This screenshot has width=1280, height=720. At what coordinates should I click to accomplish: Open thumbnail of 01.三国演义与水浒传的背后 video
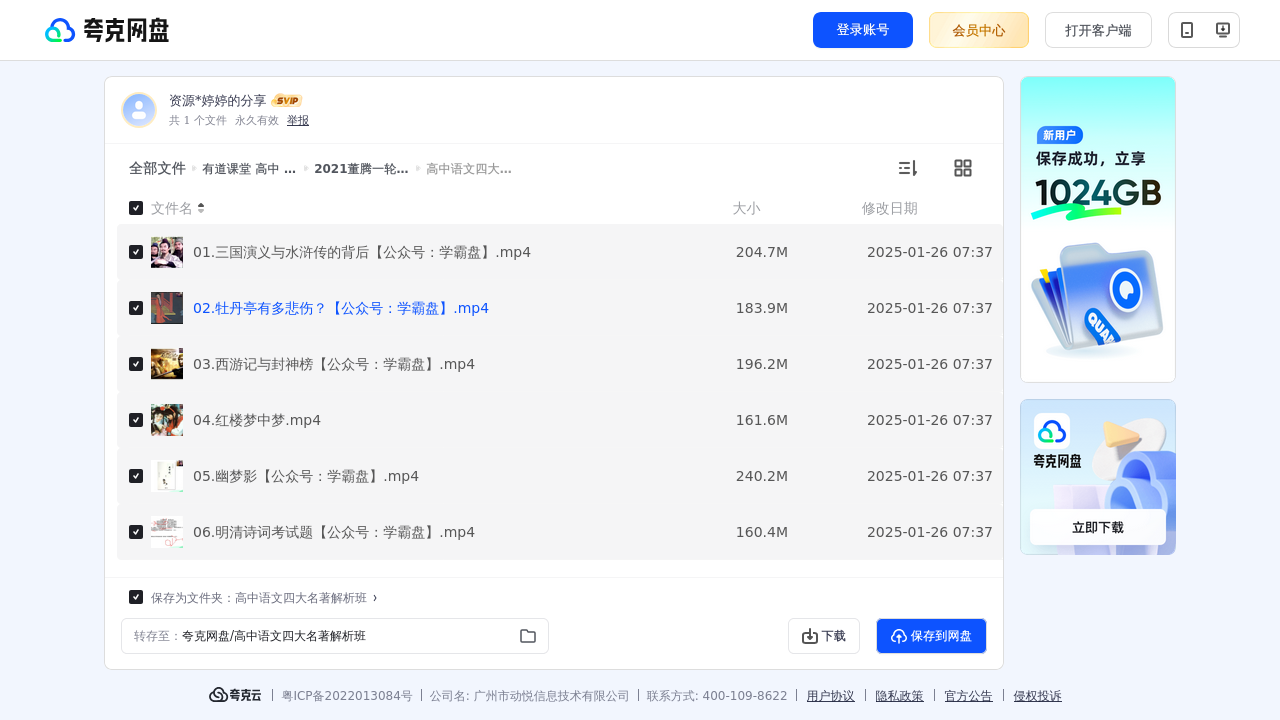167,252
